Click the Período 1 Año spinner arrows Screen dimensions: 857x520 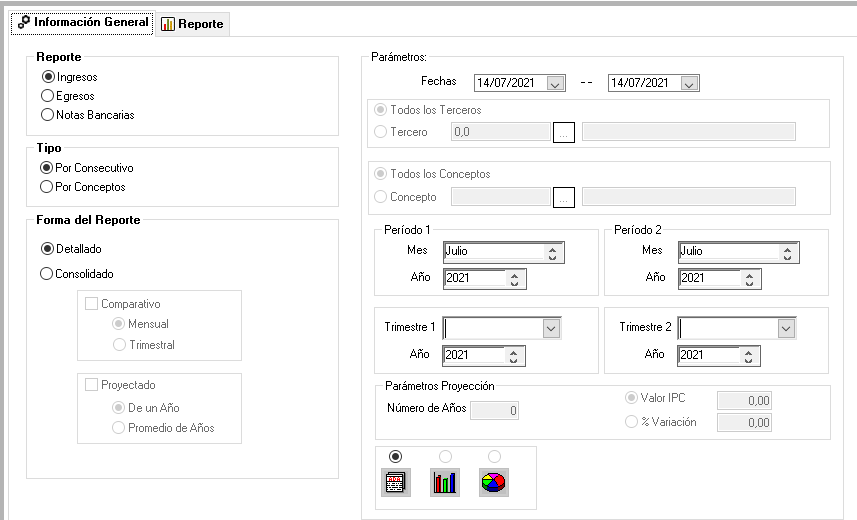coord(514,279)
